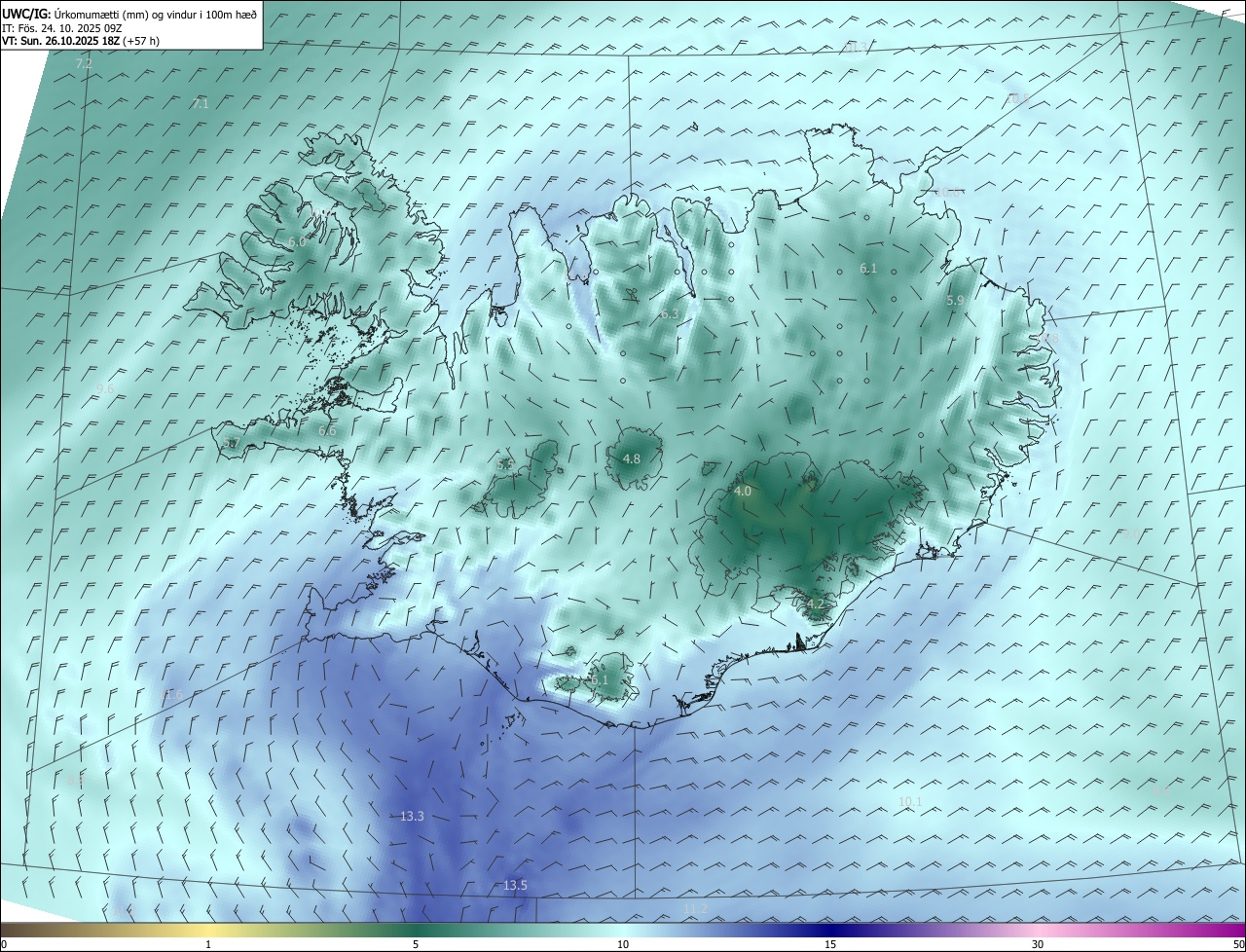Click the 11.2 value above the color bar
Image resolution: width=1246 pixels, height=952 pixels.
695,908
